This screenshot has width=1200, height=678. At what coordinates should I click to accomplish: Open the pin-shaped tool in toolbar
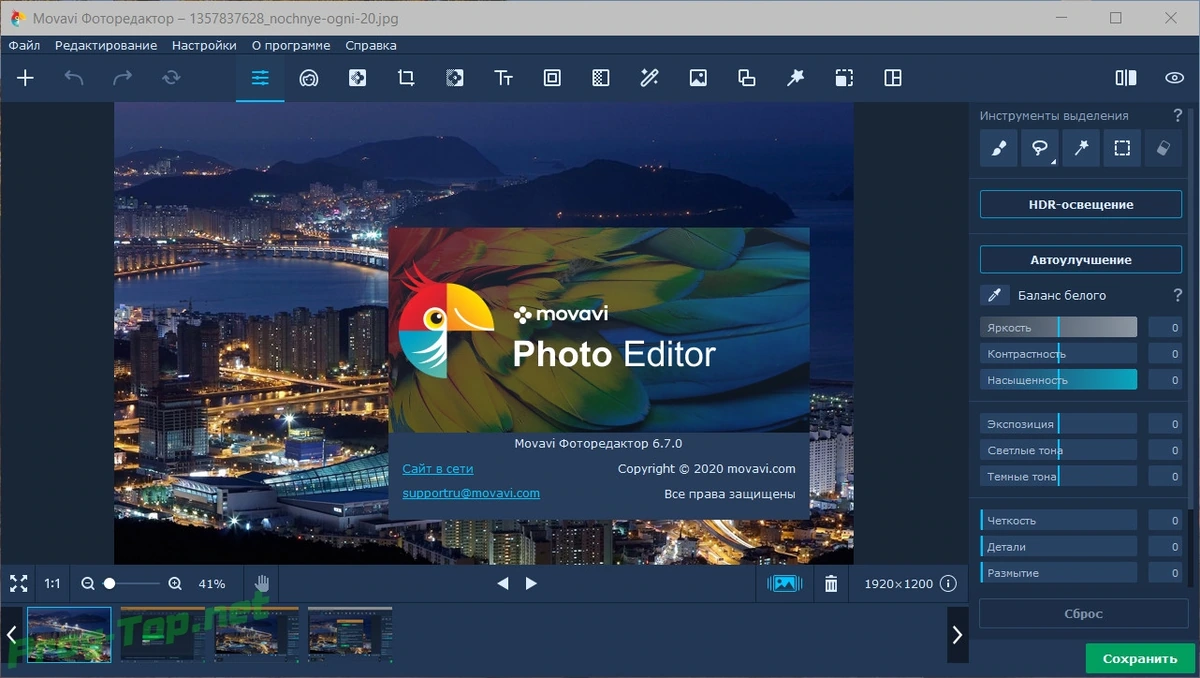coord(795,78)
